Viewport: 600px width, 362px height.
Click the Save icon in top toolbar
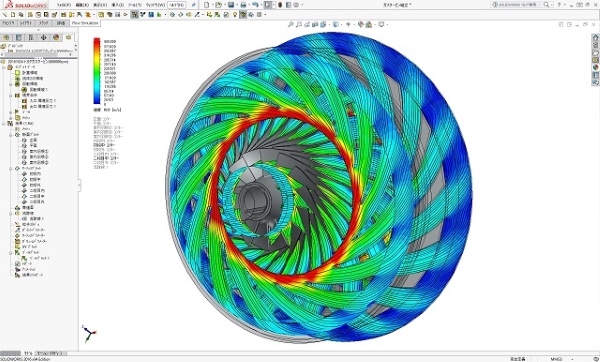point(231,5)
